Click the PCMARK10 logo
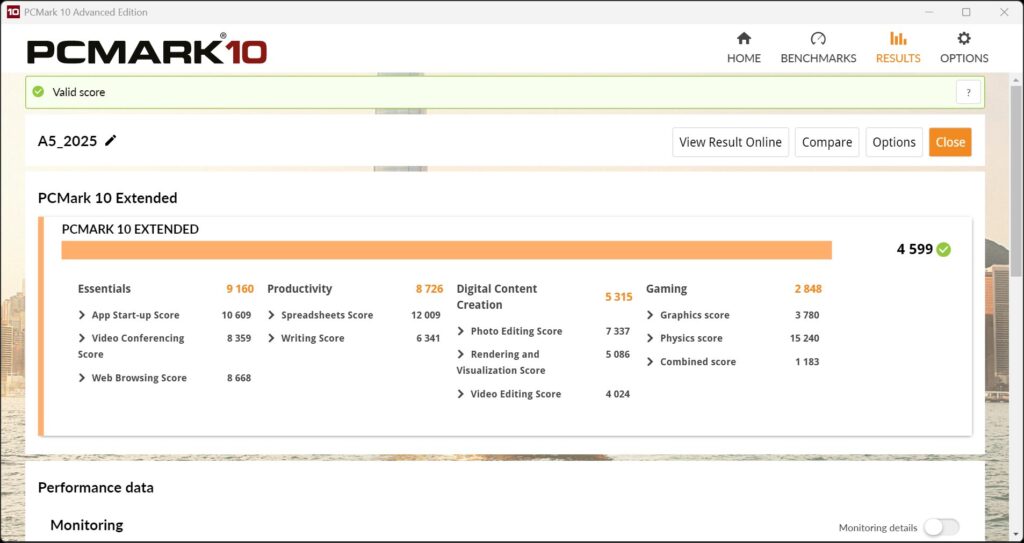 [x=147, y=50]
